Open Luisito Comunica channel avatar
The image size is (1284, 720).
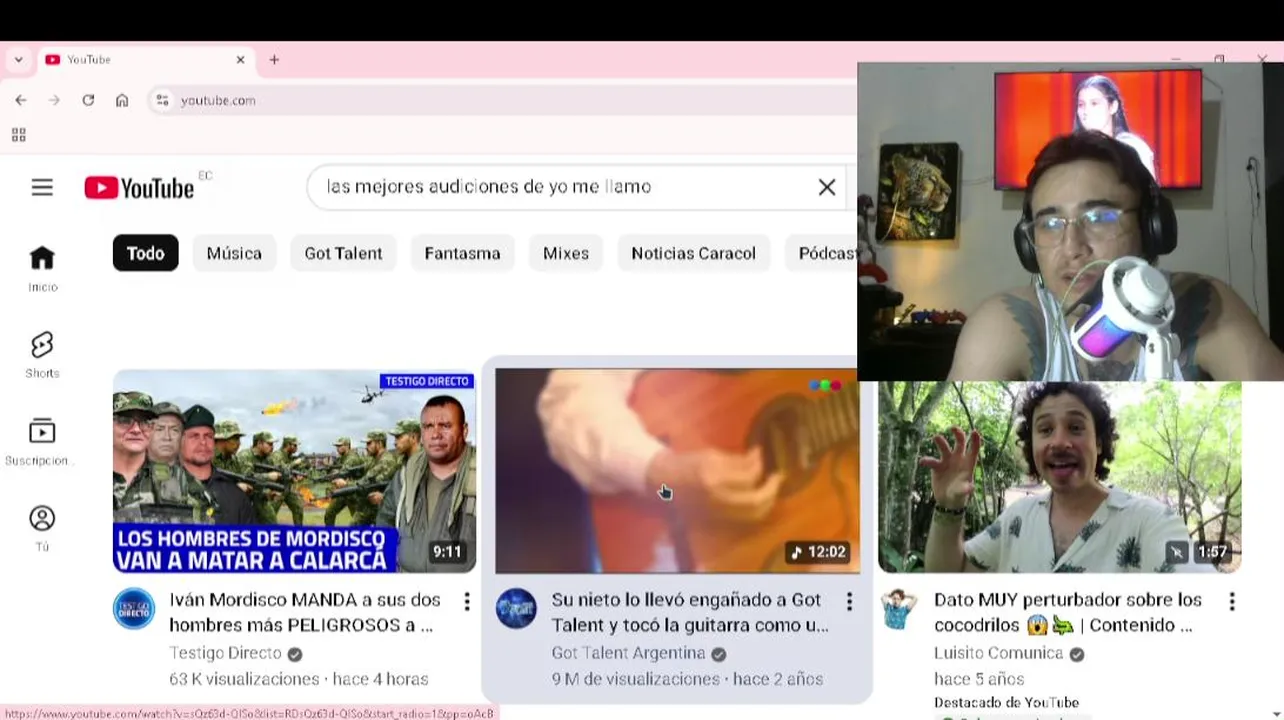pyautogui.click(x=899, y=608)
